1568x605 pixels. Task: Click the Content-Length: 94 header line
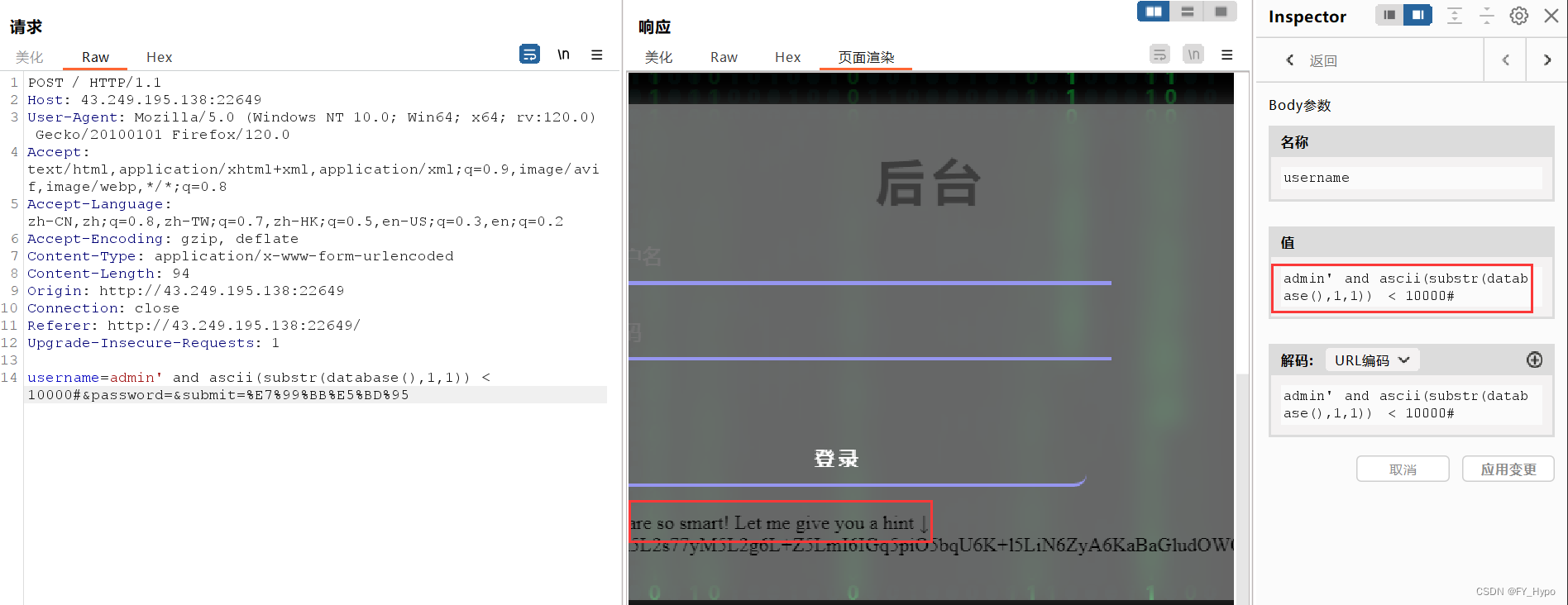108,274
